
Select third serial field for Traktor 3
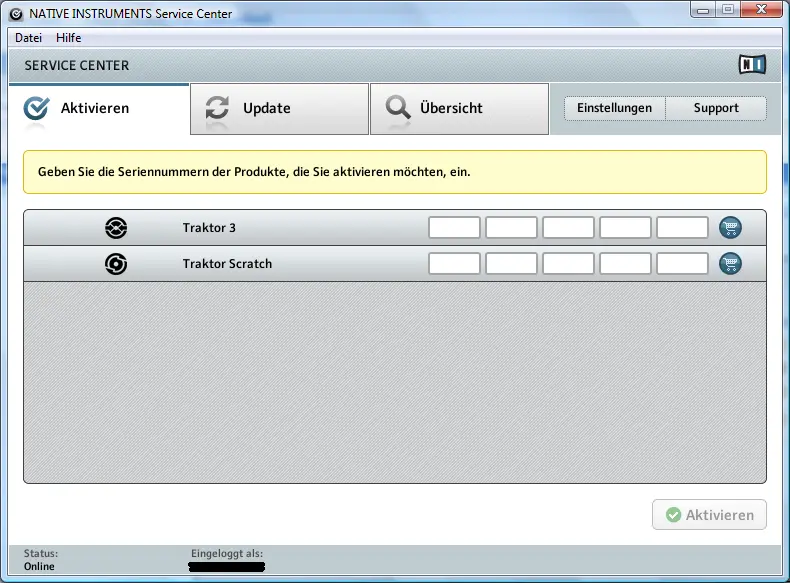568,228
